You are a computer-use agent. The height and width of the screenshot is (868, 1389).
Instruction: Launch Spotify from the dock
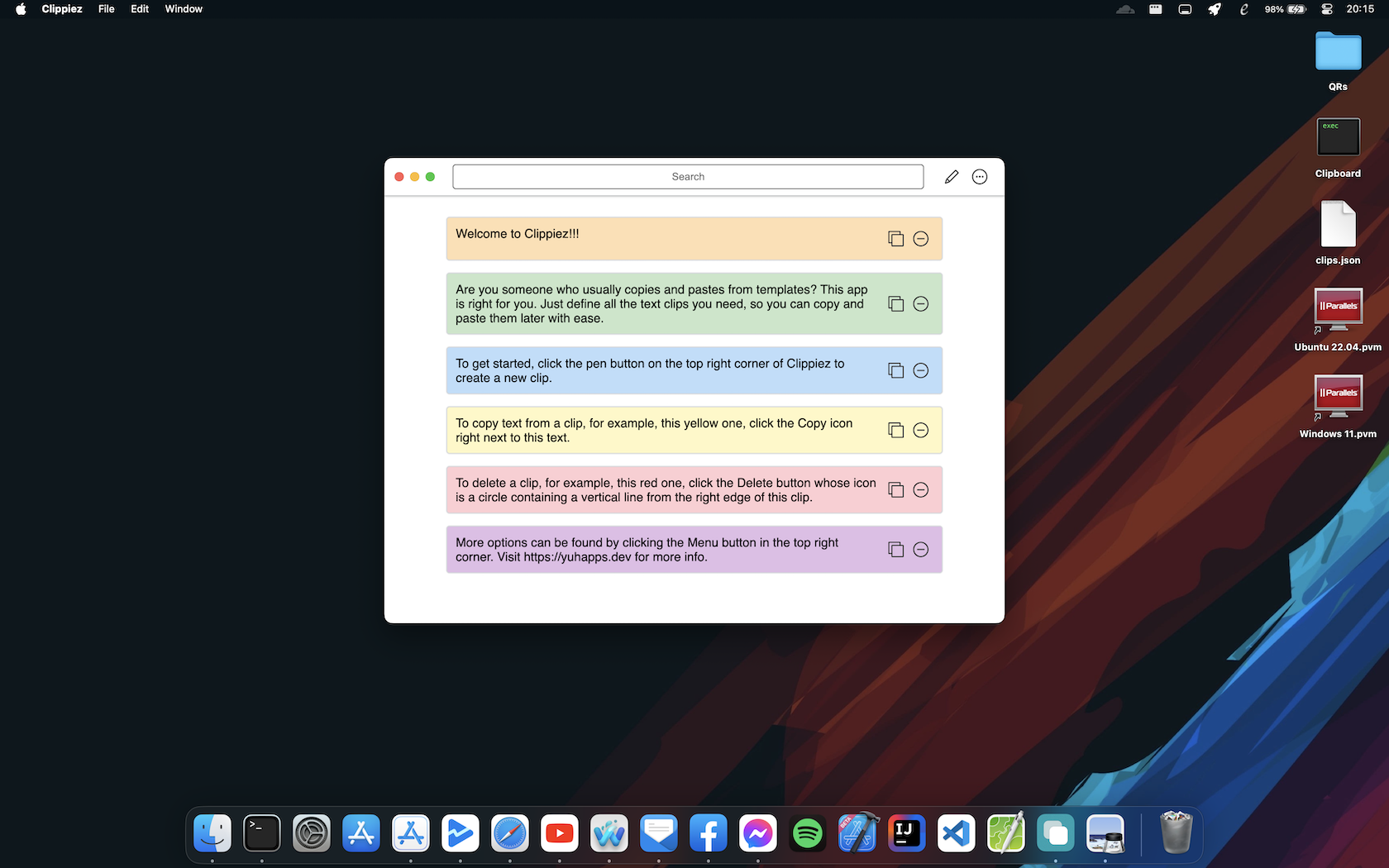tap(807, 833)
